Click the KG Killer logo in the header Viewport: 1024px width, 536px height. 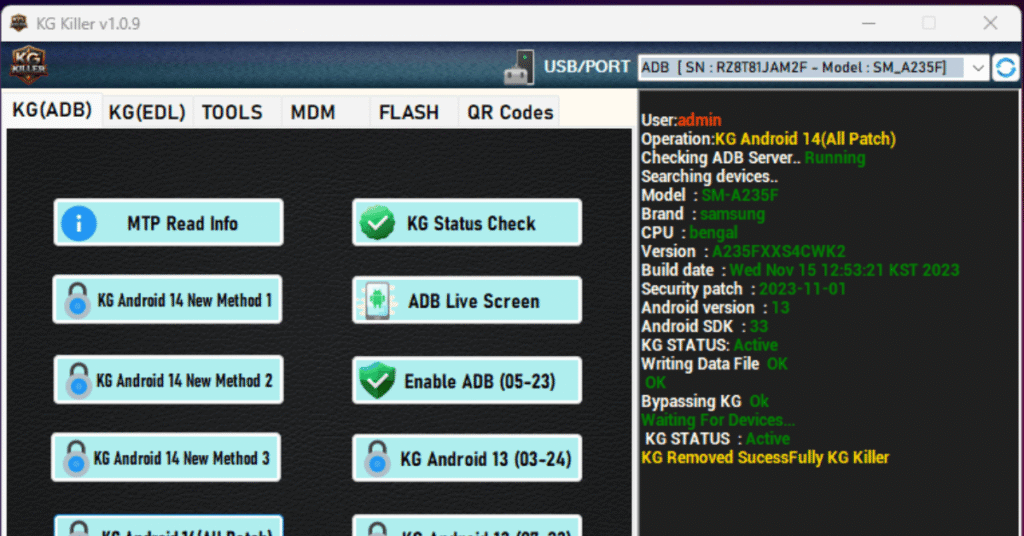pos(28,65)
